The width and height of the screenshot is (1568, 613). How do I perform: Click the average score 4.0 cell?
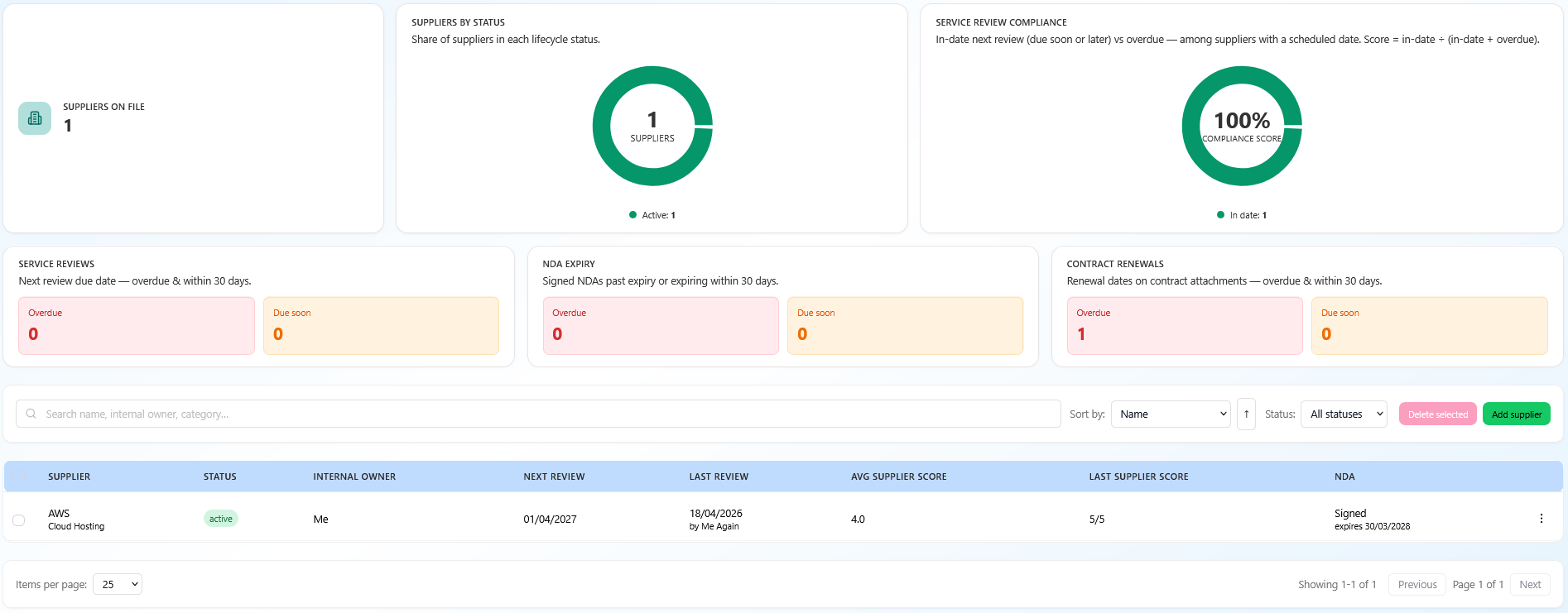(858, 520)
